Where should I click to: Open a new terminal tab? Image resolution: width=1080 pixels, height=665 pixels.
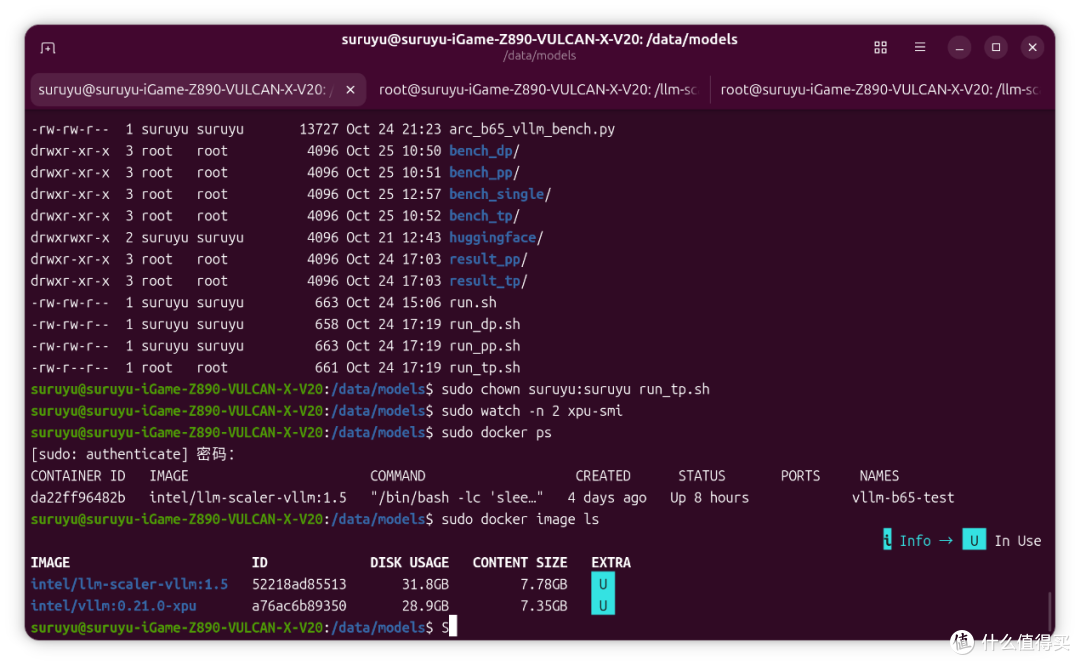(48, 48)
